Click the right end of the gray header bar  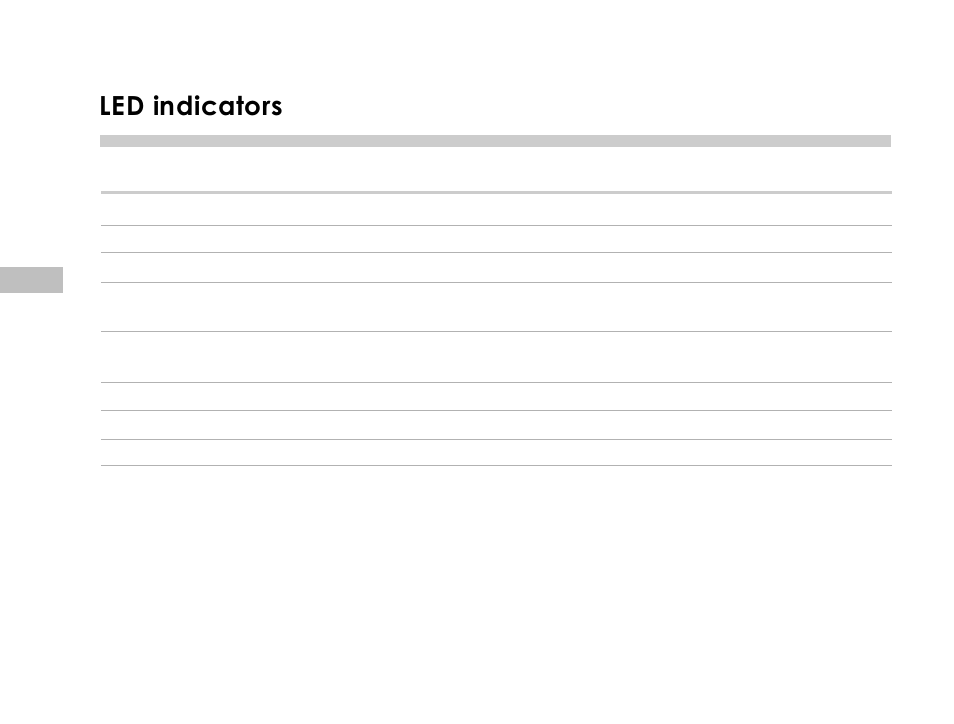[x=886, y=141]
